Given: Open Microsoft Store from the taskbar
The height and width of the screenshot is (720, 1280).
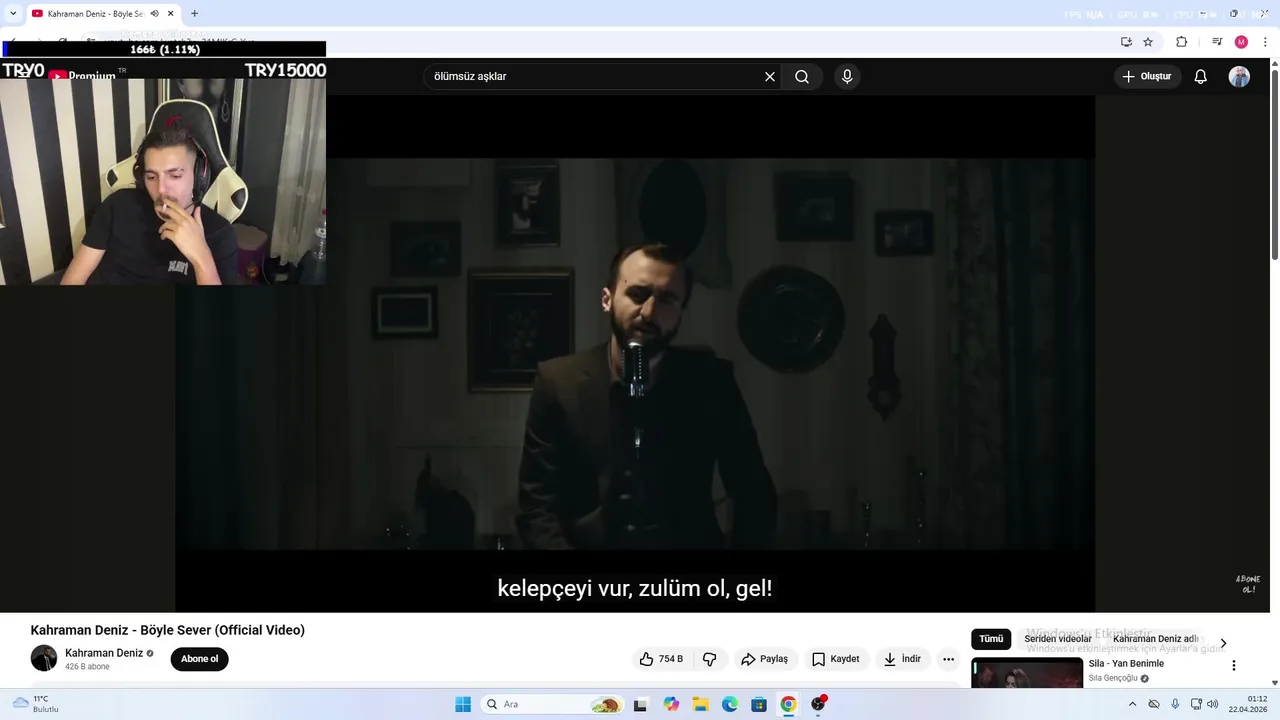Looking at the screenshot, I should click(x=759, y=704).
